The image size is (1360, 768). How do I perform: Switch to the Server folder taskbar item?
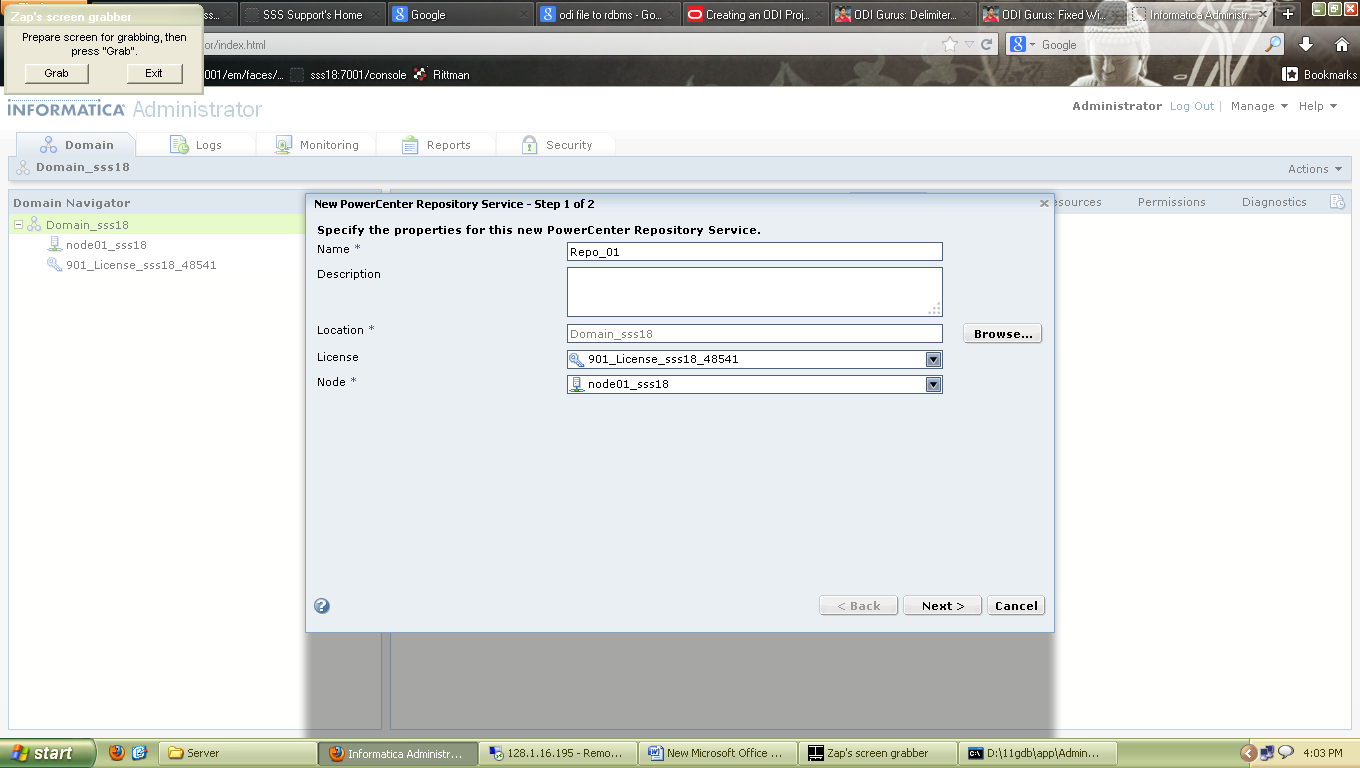pos(237,753)
